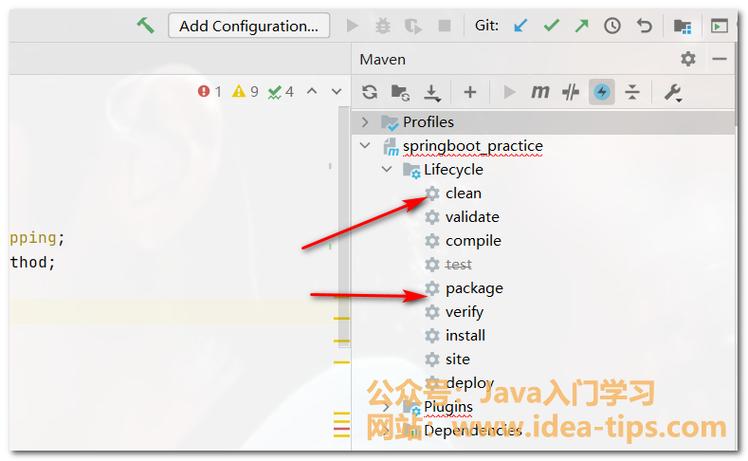Open the Add Configuration dialog
748x461 pixels.
pos(249,26)
